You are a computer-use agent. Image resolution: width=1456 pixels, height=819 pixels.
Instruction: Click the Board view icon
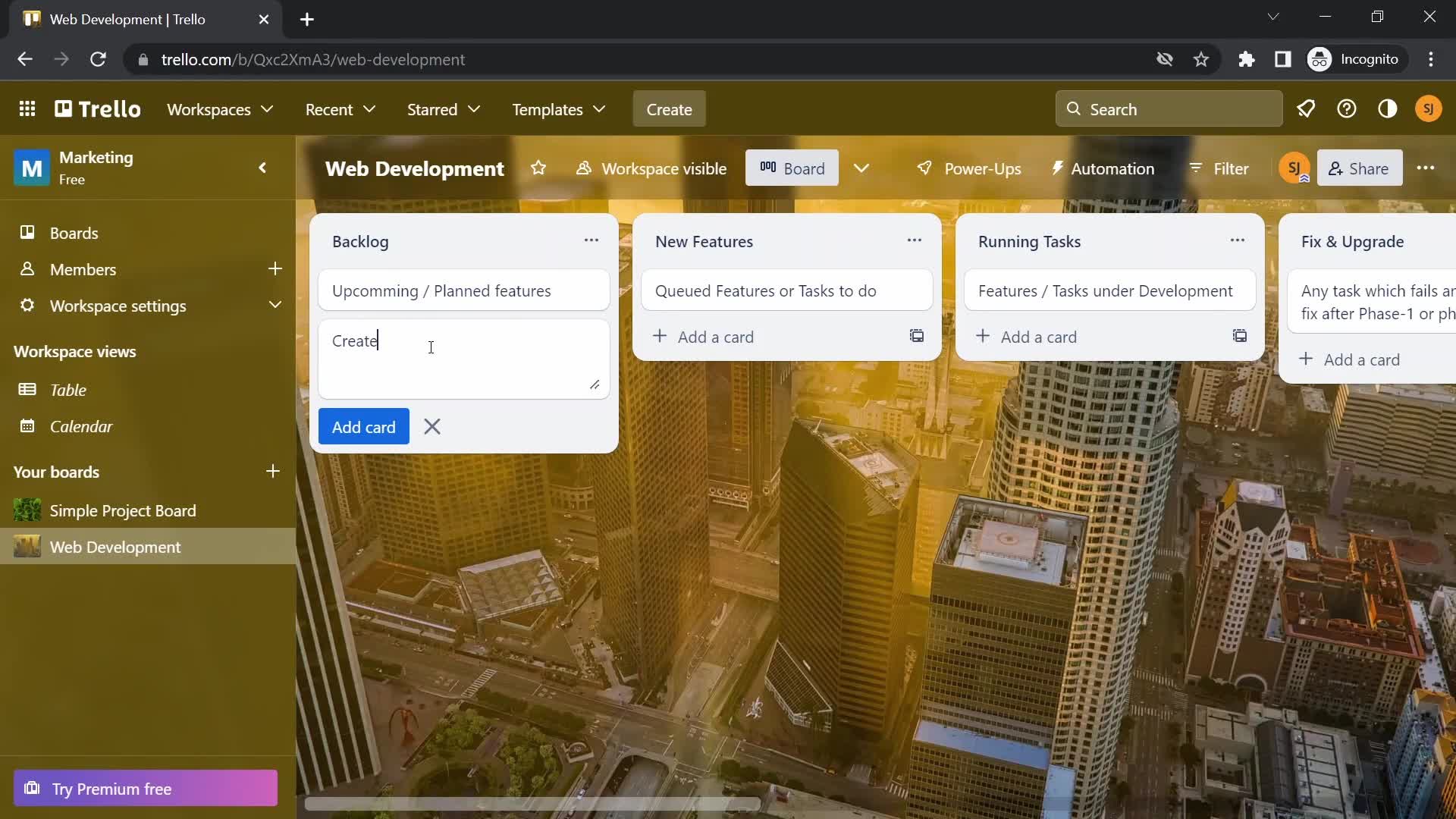click(x=771, y=168)
